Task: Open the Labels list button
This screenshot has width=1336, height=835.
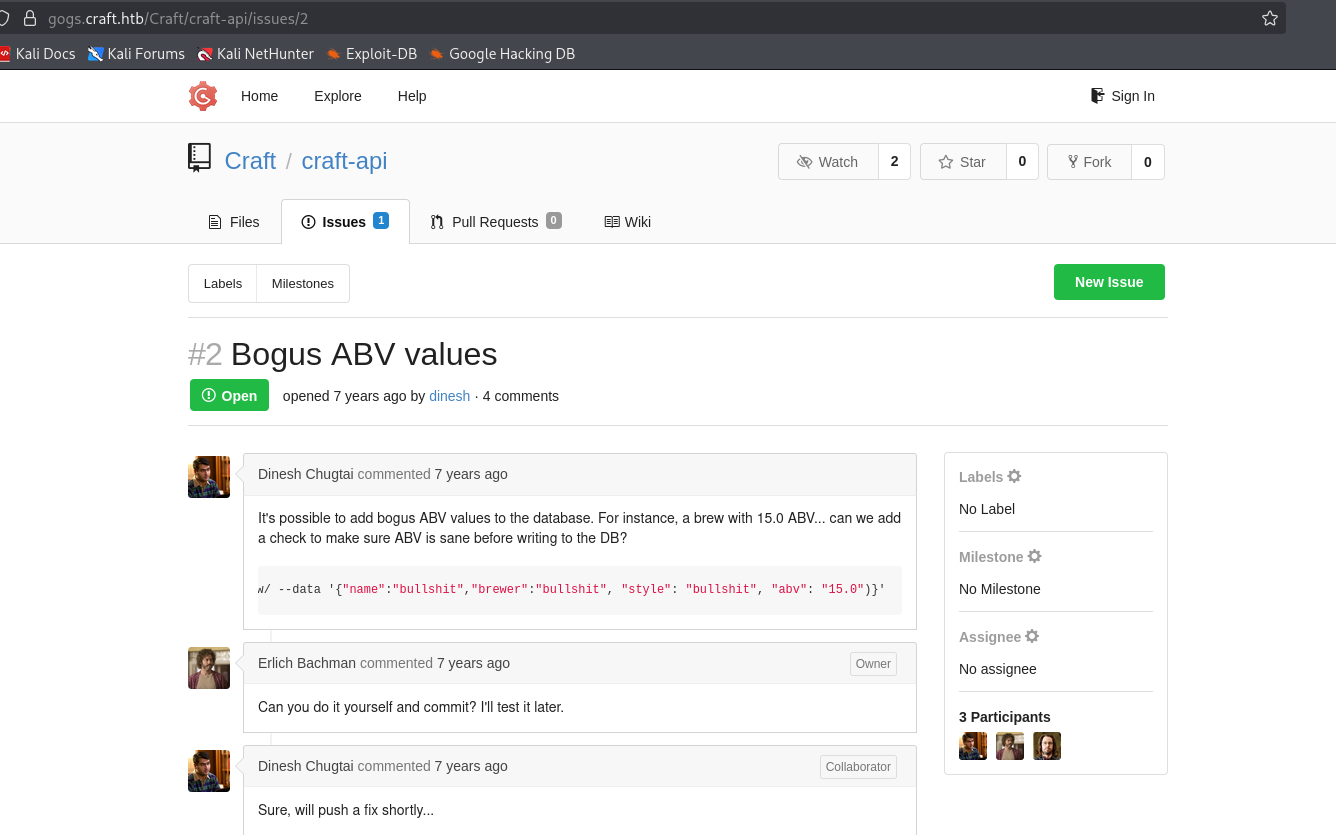Action: [x=223, y=284]
